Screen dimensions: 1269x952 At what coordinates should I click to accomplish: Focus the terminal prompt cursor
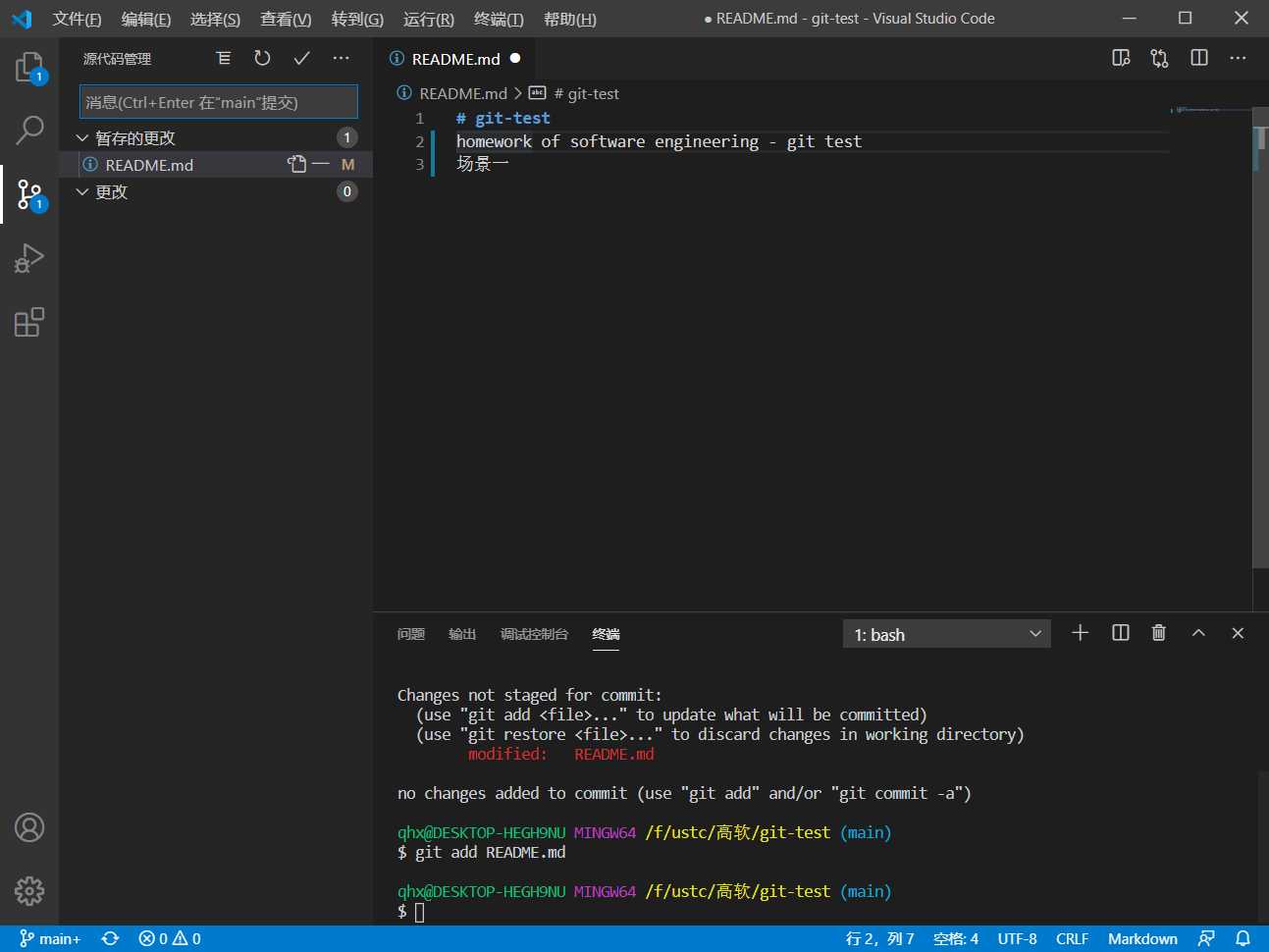coord(420,912)
